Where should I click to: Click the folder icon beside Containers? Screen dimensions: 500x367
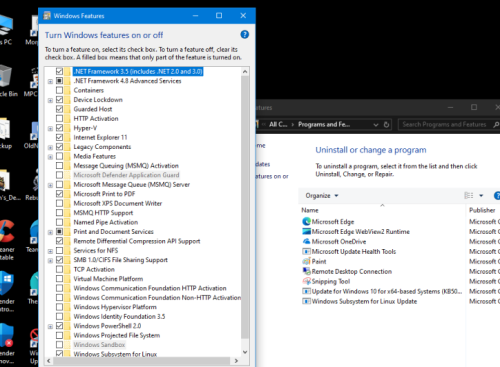click(x=67, y=90)
